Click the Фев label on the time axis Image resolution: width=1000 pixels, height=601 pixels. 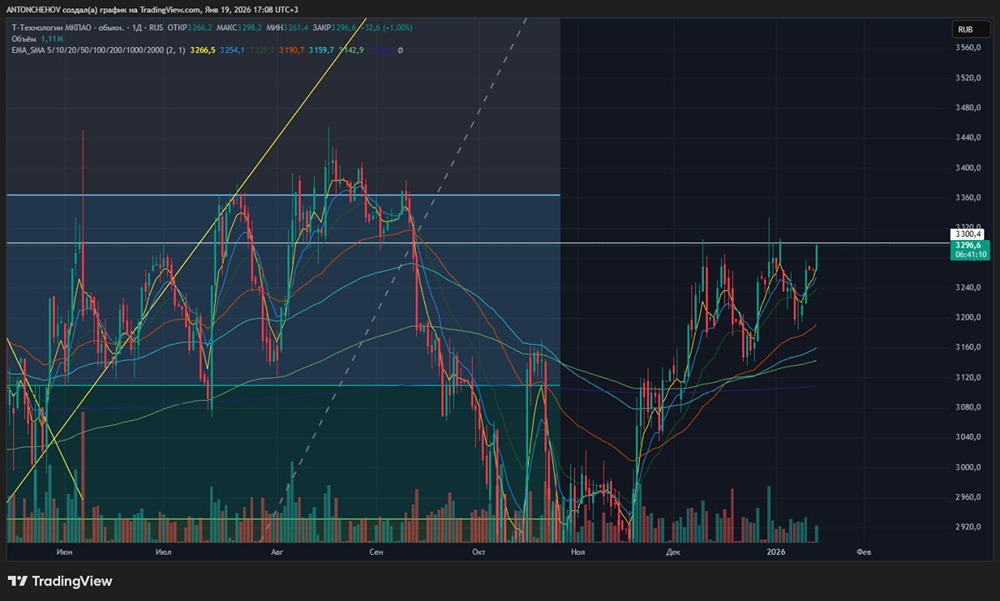click(864, 551)
